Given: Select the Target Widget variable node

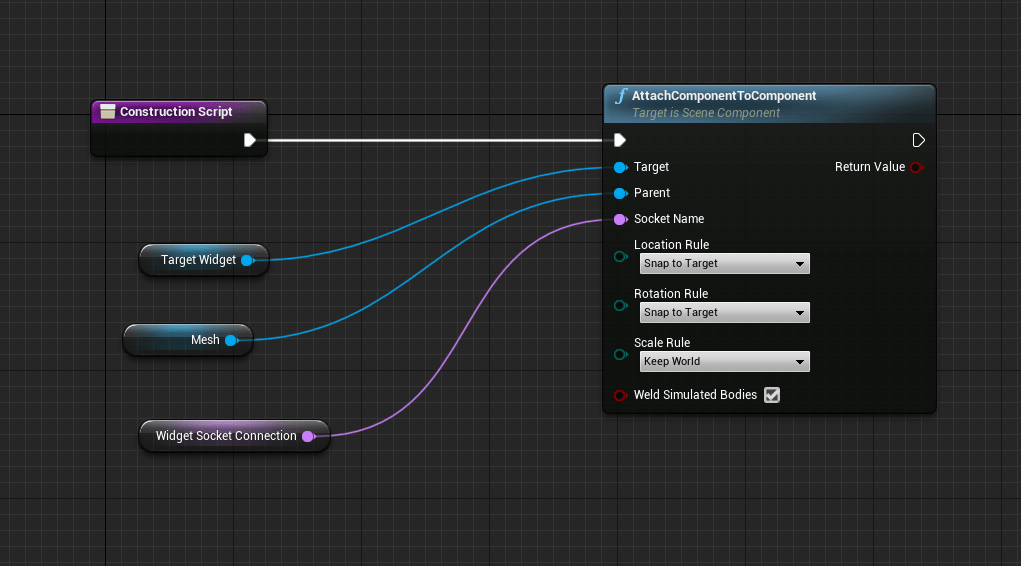Looking at the screenshot, I should 198,260.
